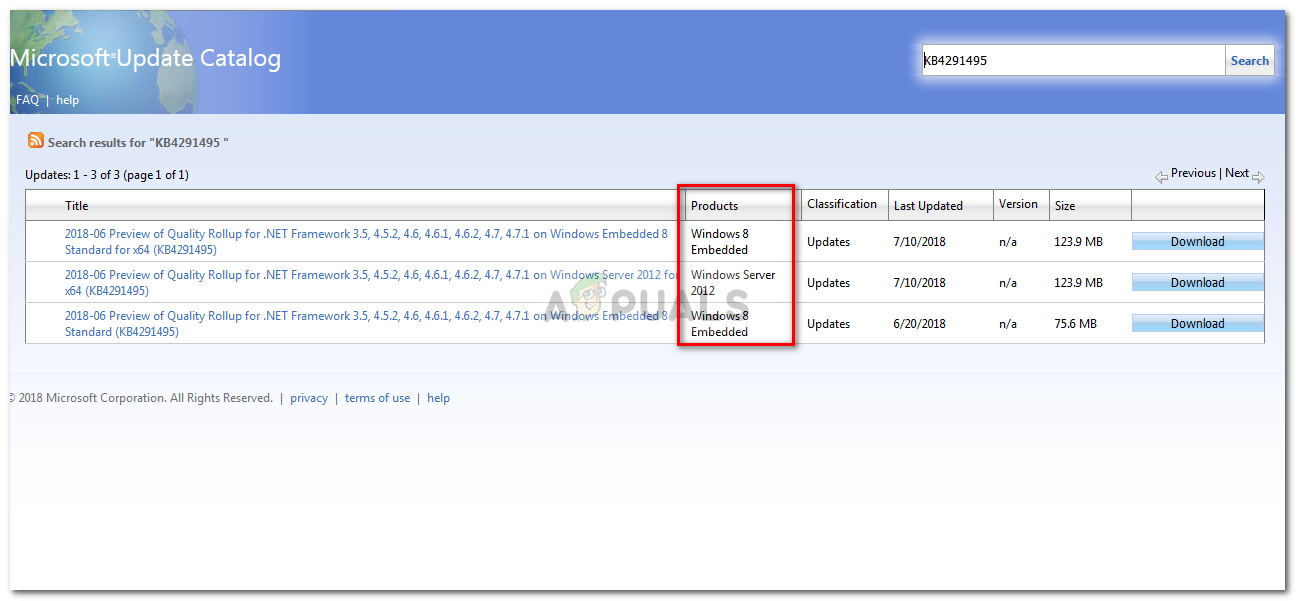Select the '75.6 MB' size cell
The width and height of the screenshot is (1296, 601).
pyautogui.click(x=1076, y=324)
